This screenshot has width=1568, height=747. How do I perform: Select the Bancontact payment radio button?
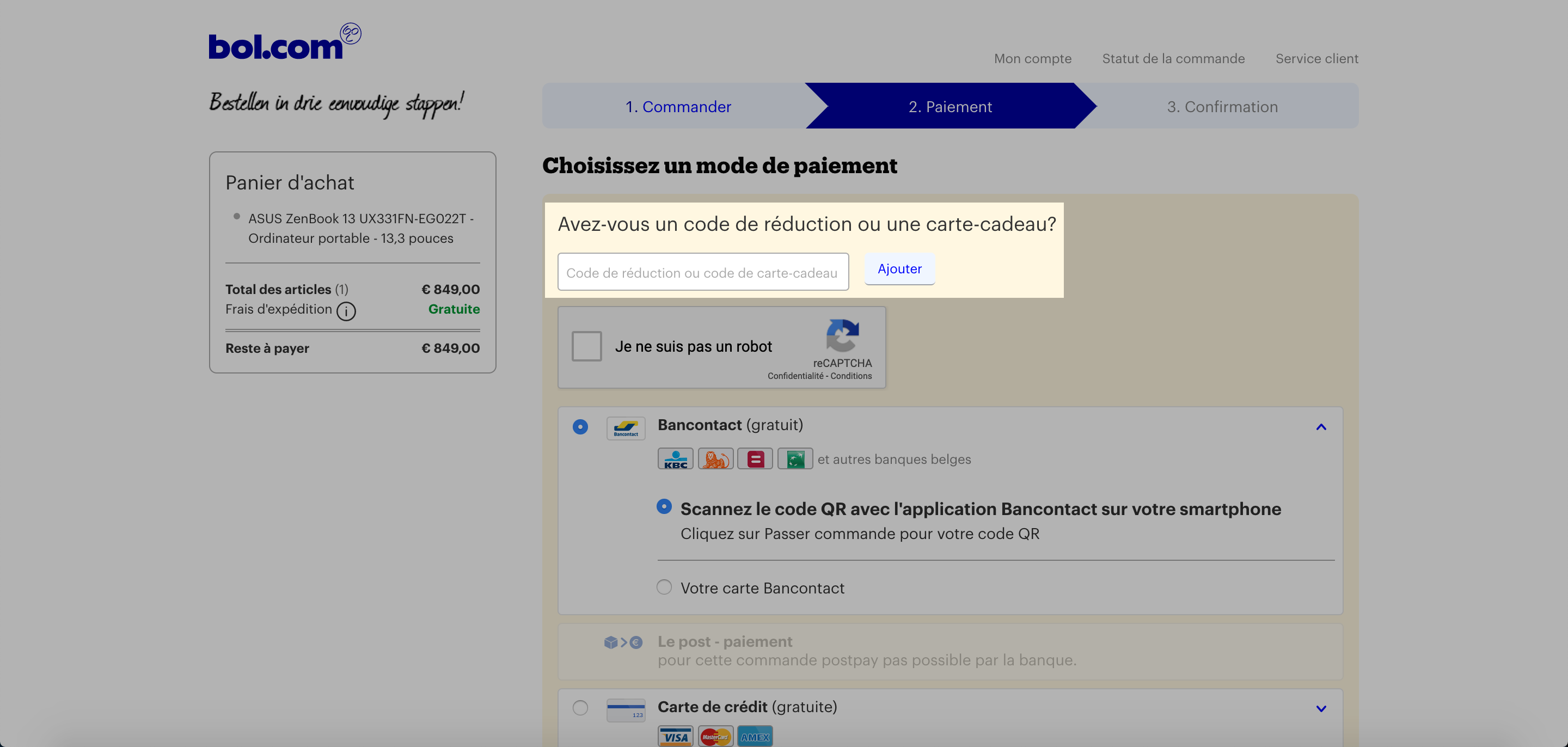click(x=580, y=427)
